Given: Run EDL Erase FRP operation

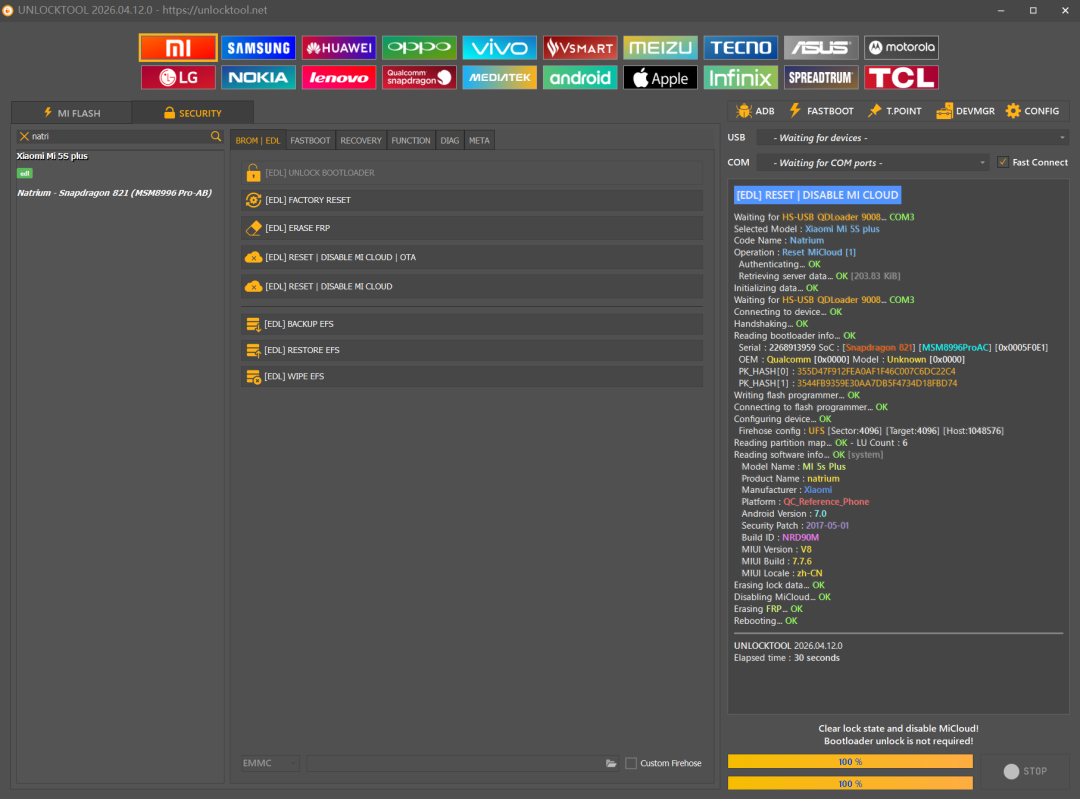Looking at the screenshot, I should (x=472, y=228).
